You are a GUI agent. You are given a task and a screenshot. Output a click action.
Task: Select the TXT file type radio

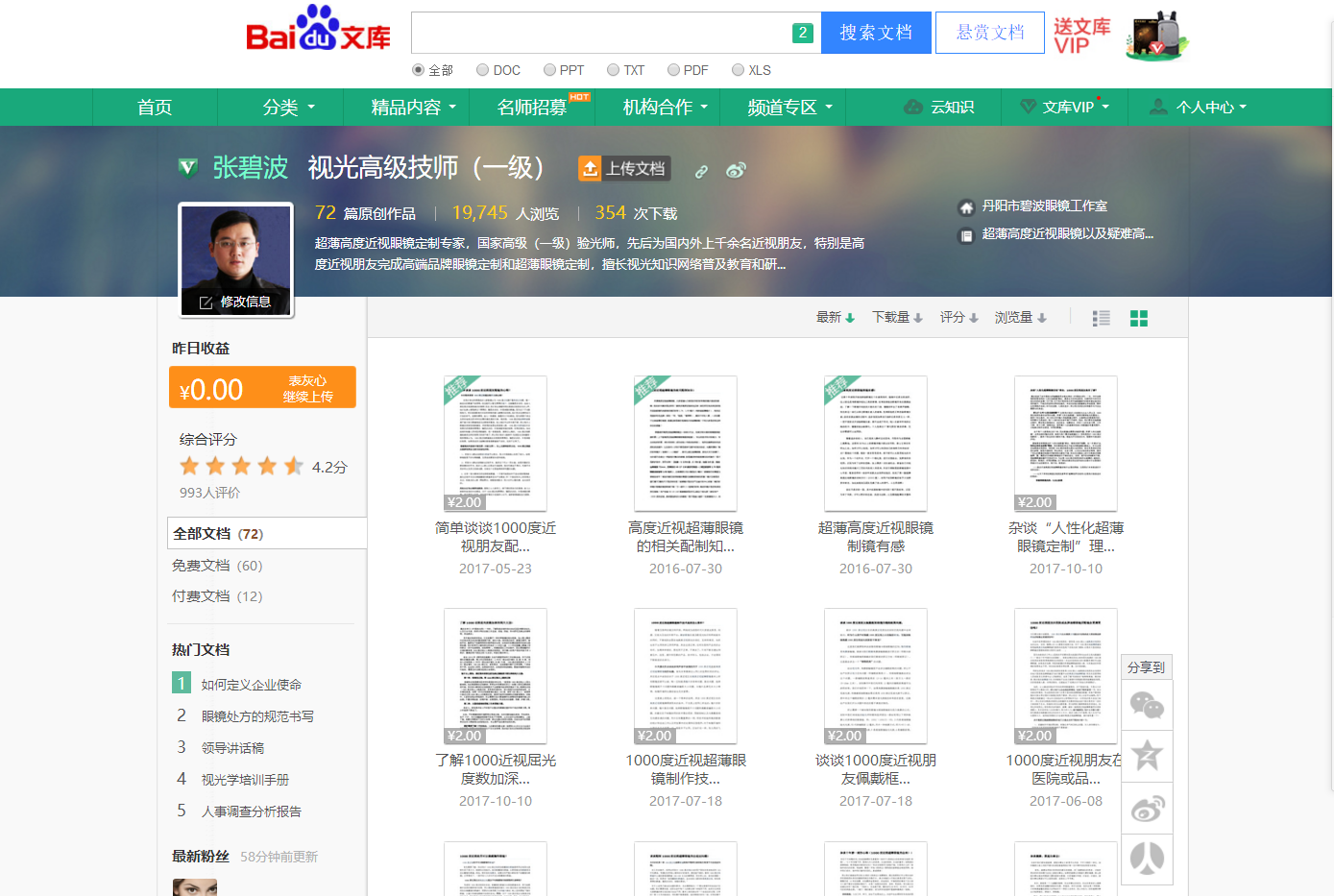[613, 70]
